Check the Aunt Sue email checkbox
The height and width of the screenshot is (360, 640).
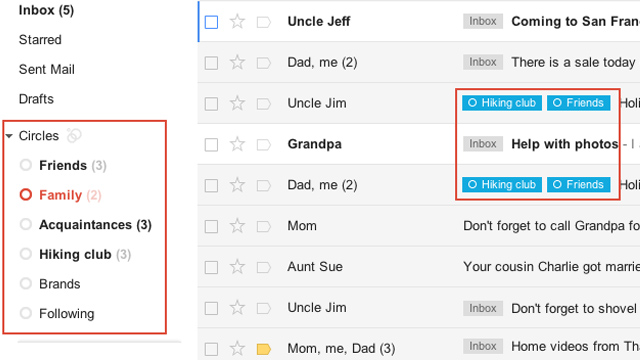coord(211,268)
